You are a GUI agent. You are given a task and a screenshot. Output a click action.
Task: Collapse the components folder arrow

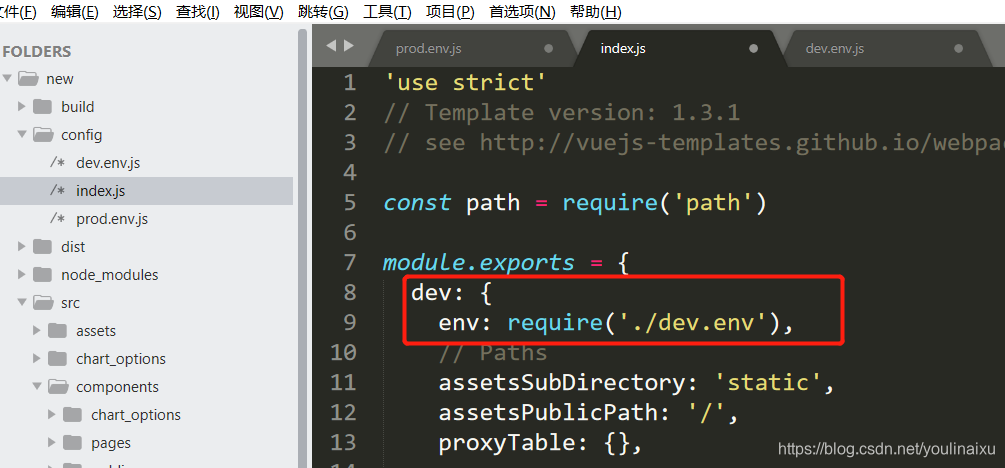(x=37, y=387)
